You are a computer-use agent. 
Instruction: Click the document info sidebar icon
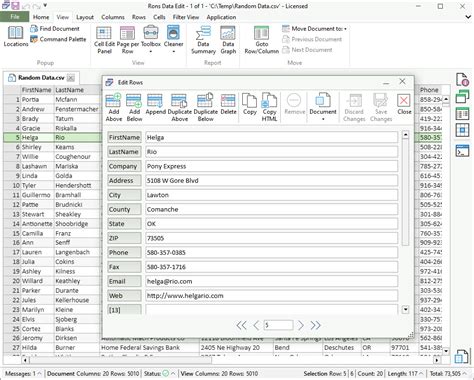pyautogui.click(x=462, y=79)
